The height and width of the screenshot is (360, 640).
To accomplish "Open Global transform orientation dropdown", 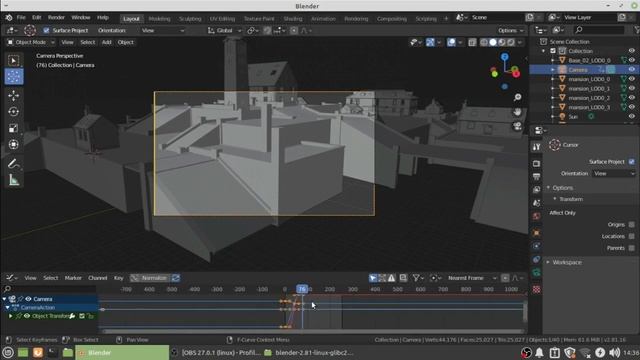I will click(225, 31).
